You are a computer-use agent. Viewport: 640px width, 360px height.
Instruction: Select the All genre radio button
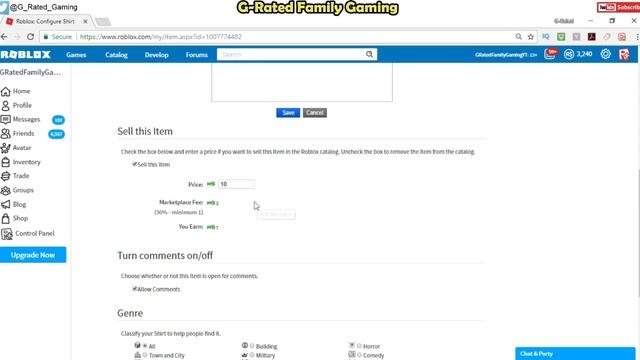coord(145,346)
